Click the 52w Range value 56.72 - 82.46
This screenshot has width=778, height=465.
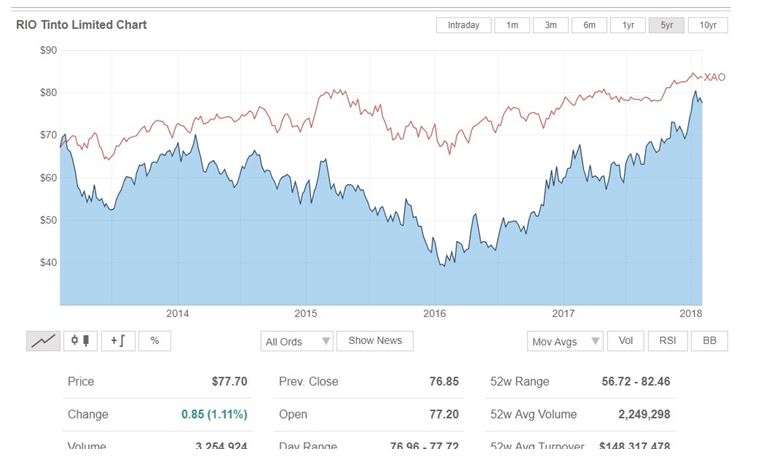[636, 382]
